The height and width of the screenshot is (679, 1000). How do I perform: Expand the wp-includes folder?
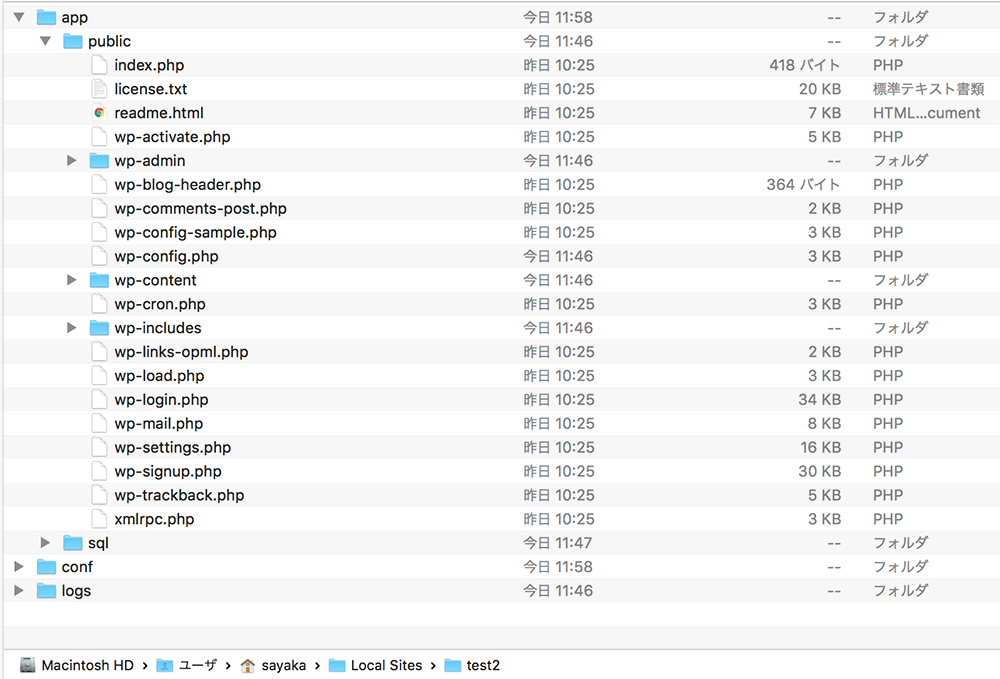[71, 328]
